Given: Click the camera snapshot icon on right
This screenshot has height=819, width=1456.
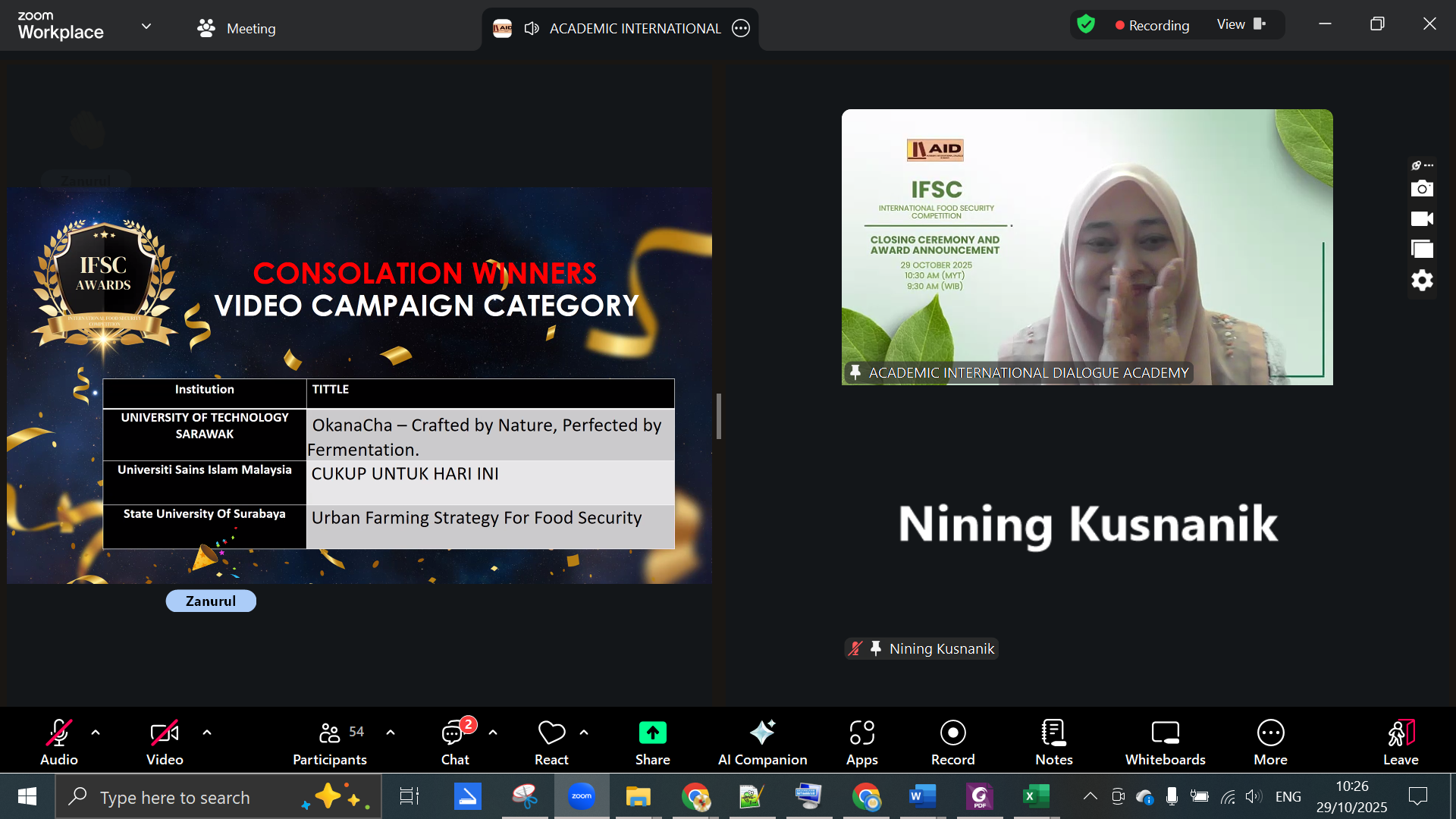Looking at the screenshot, I should coord(1422,188).
